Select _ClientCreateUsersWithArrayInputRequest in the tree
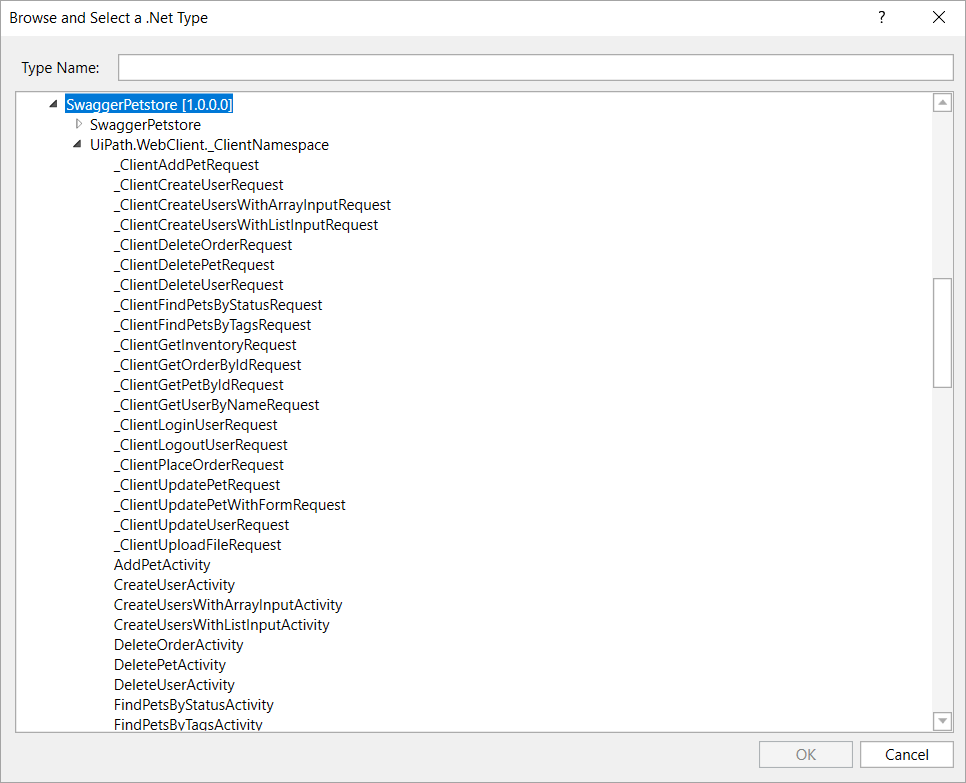This screenshot has height=783, width=966. click(252, 205)
